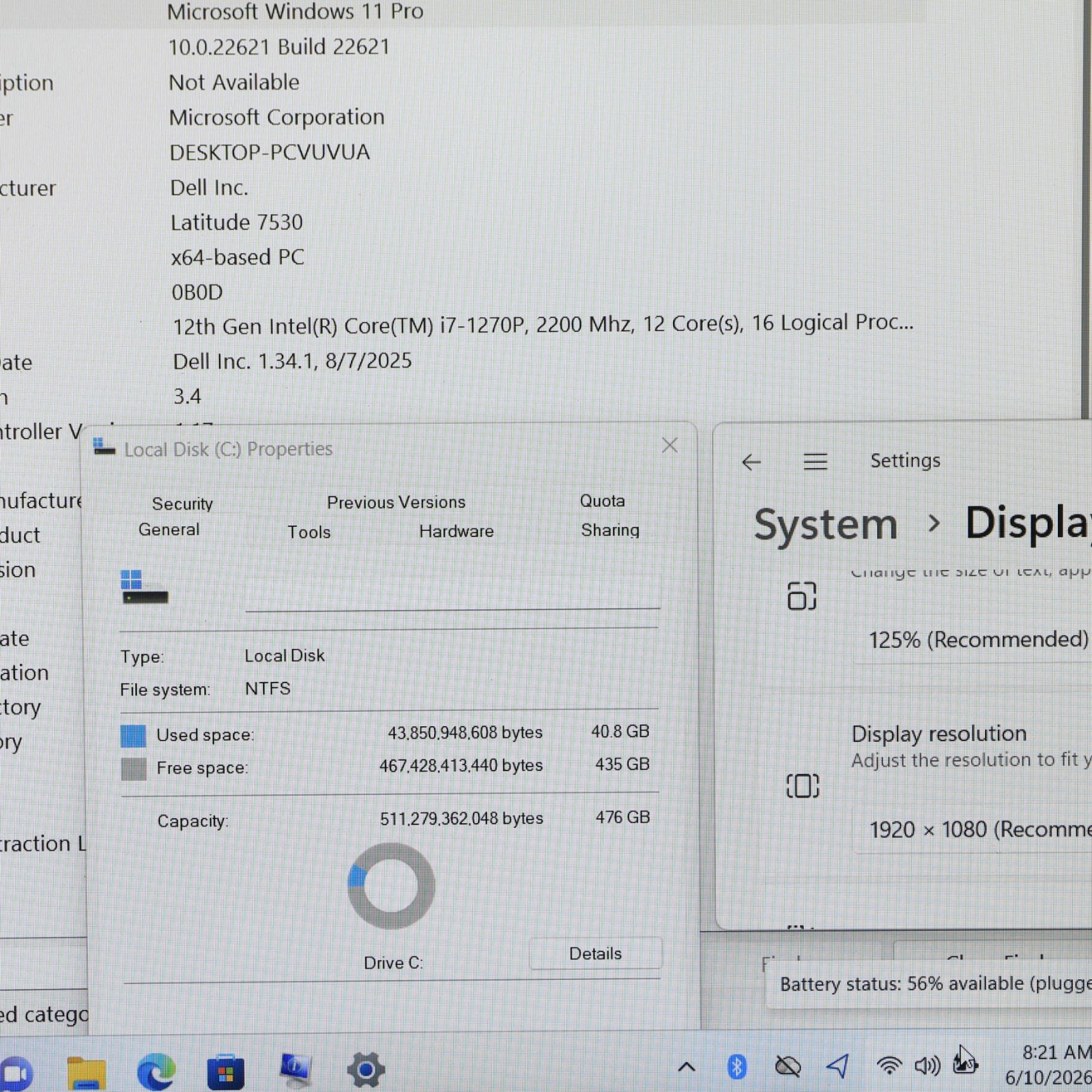Click the '43,850,948,608 bytes' used value
The height and width of the screenshot is (1092, 1092).
[465, 733]
